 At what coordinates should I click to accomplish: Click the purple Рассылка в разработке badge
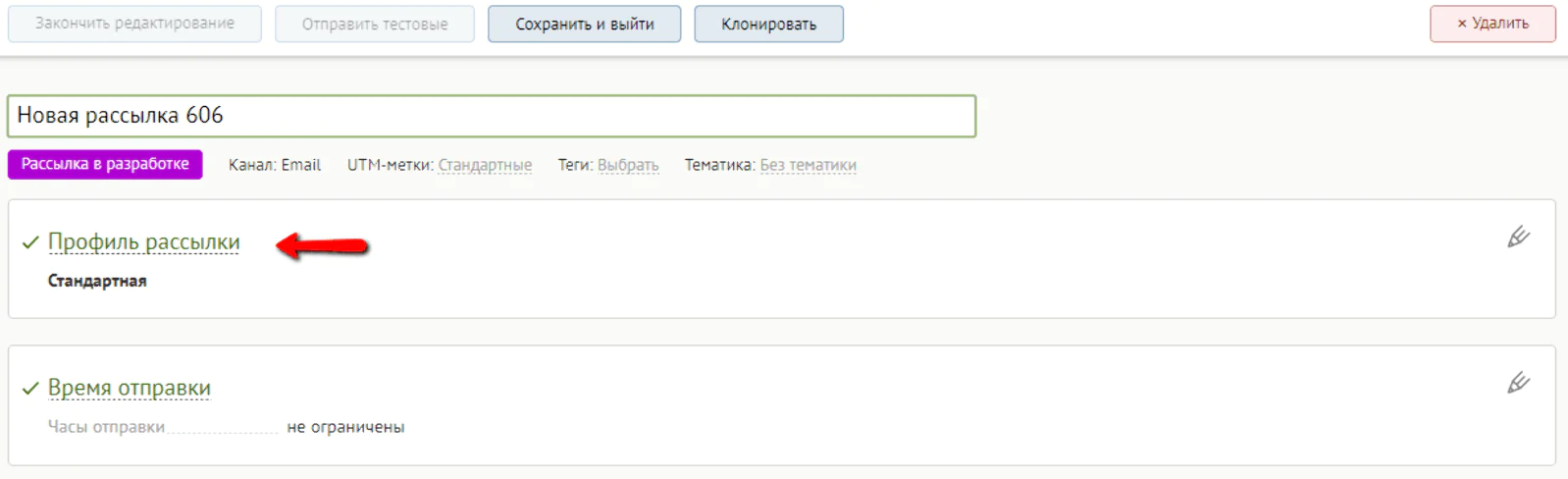tap(105, 164)
